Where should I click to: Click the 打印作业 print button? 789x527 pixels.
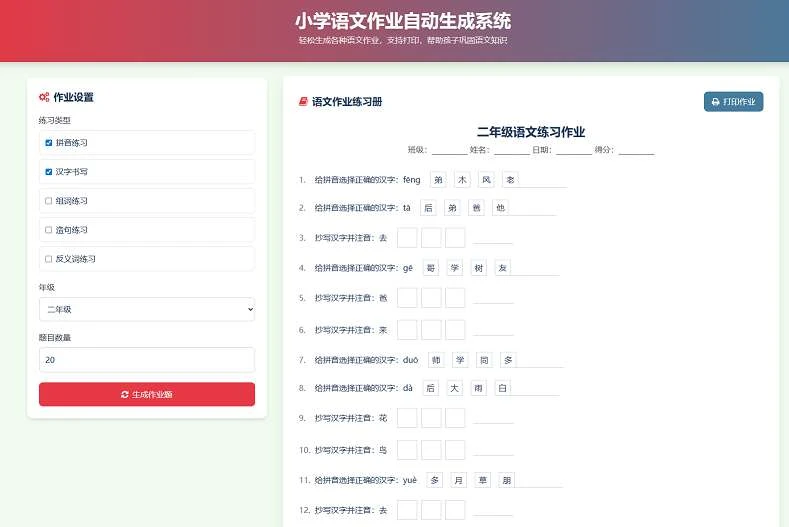point(733,102)
